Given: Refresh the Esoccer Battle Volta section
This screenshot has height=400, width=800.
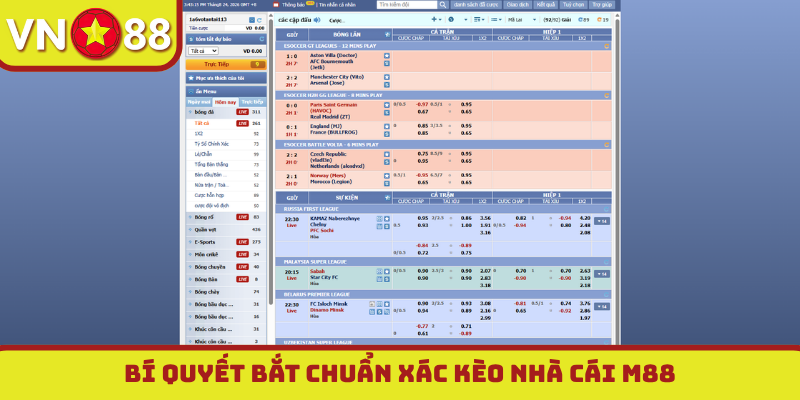Looking at the screenshot, I should (x=607, y=145).
